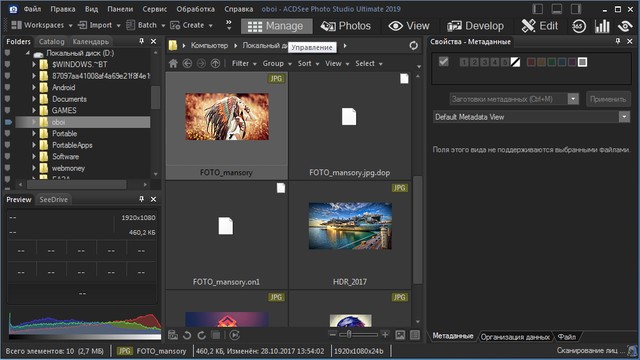Switch to Edit mode
This screenshot has height=360, width=640.
[x=540, y=26]
